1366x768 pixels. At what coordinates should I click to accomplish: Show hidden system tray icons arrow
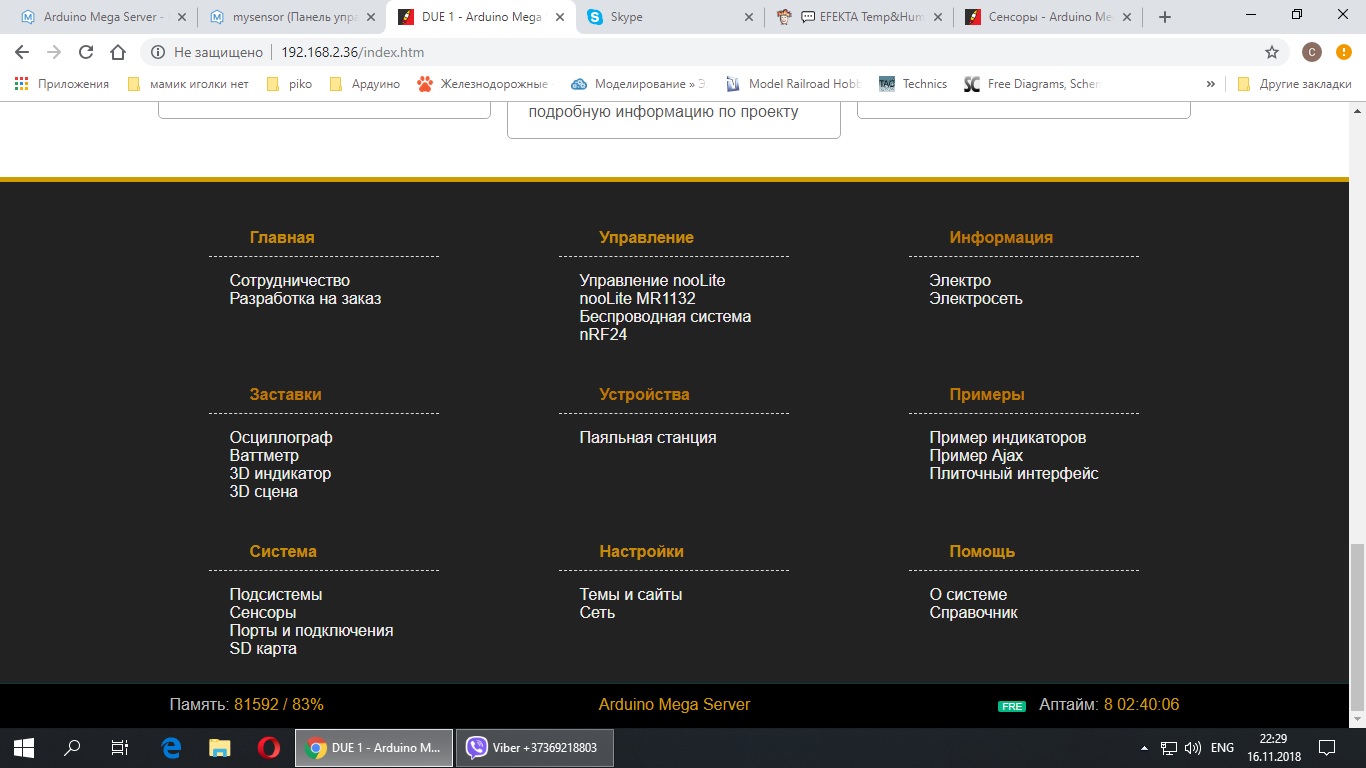point(1144,748)
